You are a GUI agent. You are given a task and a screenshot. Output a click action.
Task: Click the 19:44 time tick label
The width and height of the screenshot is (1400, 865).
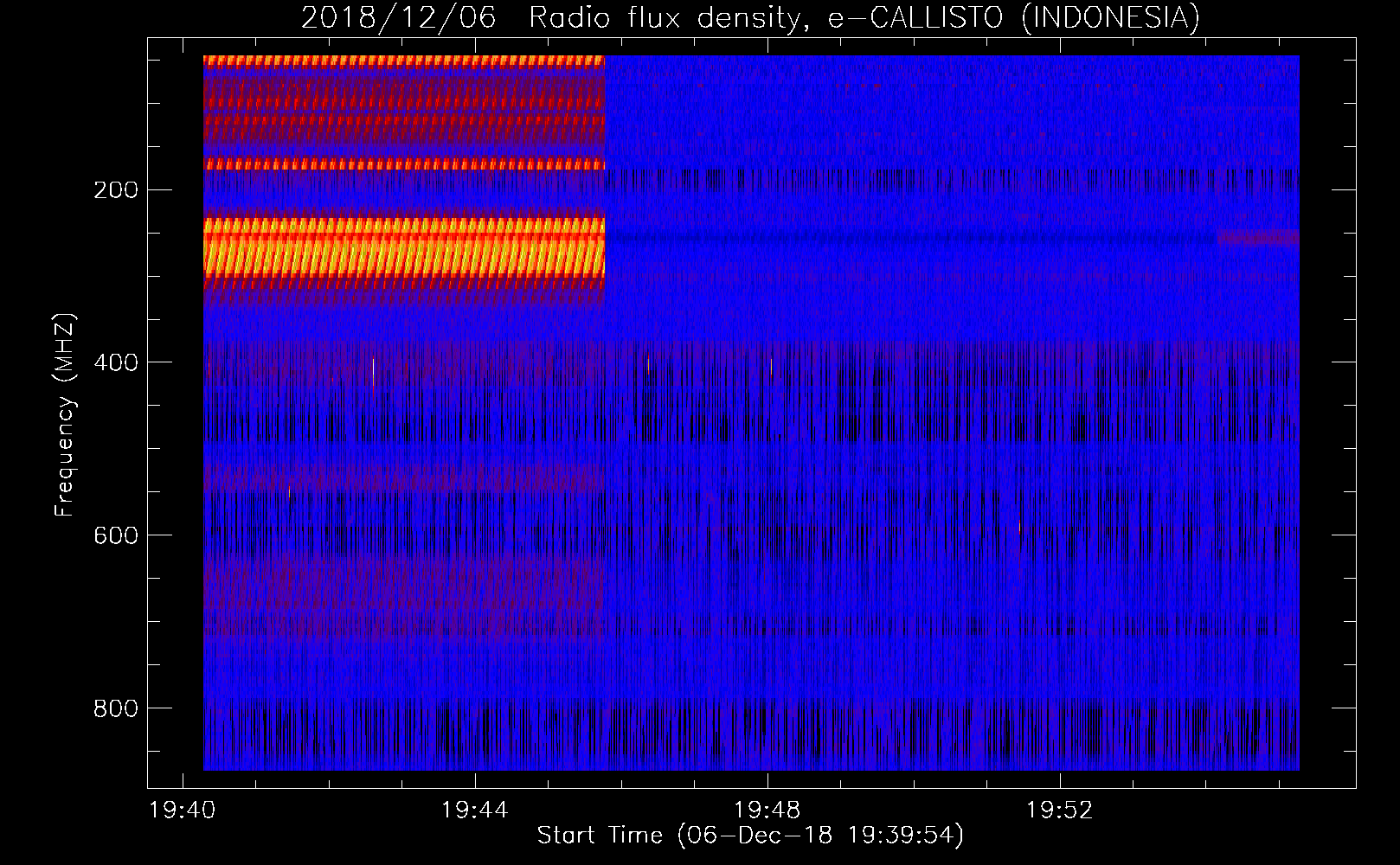click(474, 811)
